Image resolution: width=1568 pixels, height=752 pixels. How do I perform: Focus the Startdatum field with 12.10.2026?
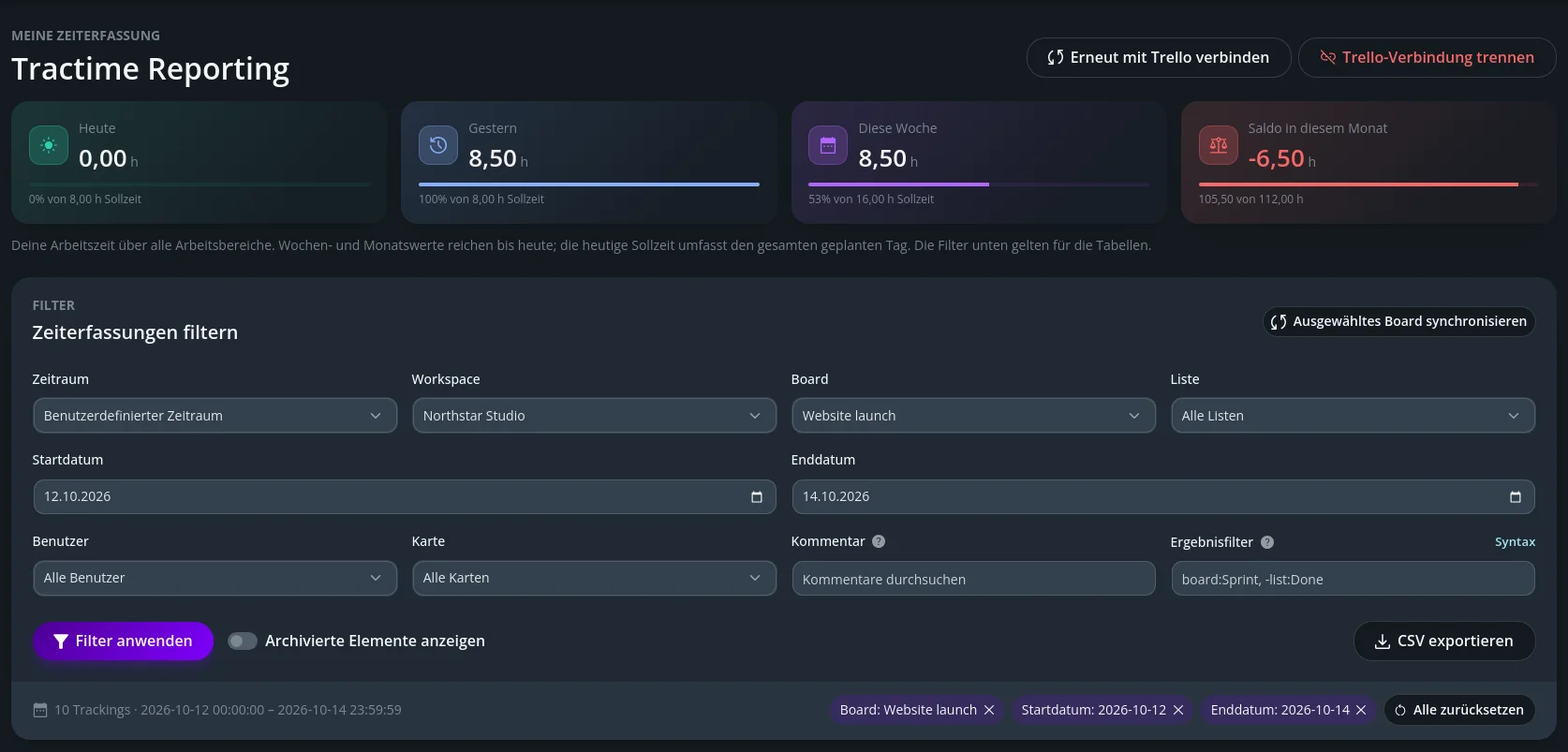[405, 497]
